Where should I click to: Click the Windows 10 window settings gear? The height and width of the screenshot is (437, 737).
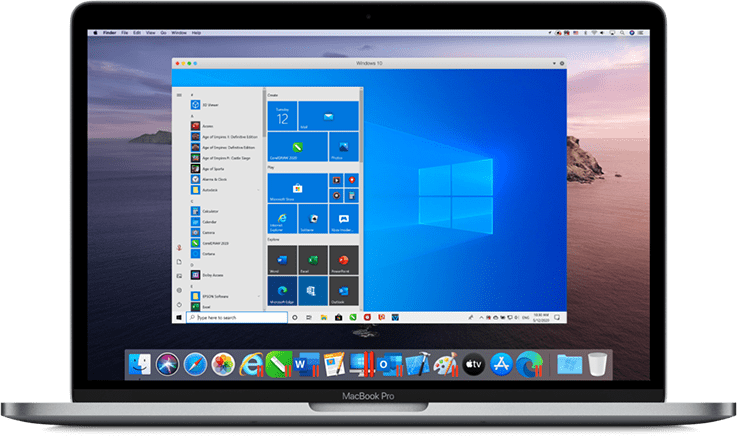[x=562, y=63]
